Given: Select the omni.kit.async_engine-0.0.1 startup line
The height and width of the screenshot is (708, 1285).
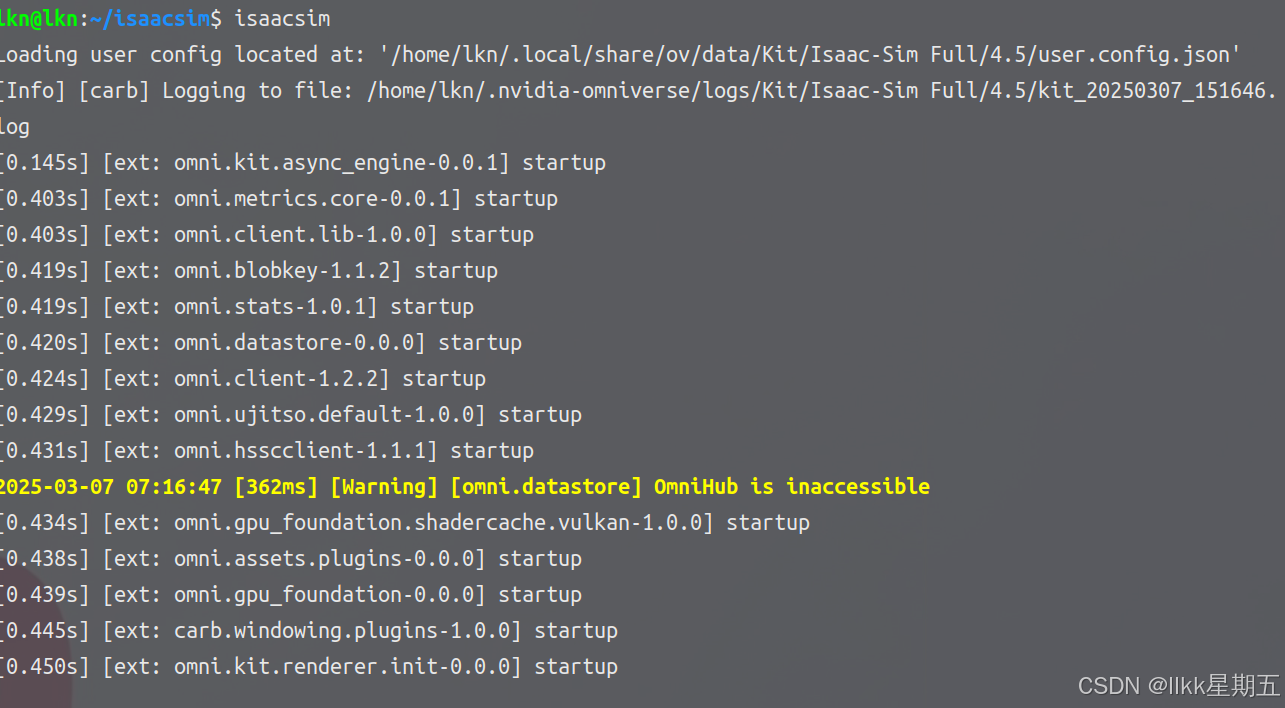Looking at the screenshot, I should 302,162.
